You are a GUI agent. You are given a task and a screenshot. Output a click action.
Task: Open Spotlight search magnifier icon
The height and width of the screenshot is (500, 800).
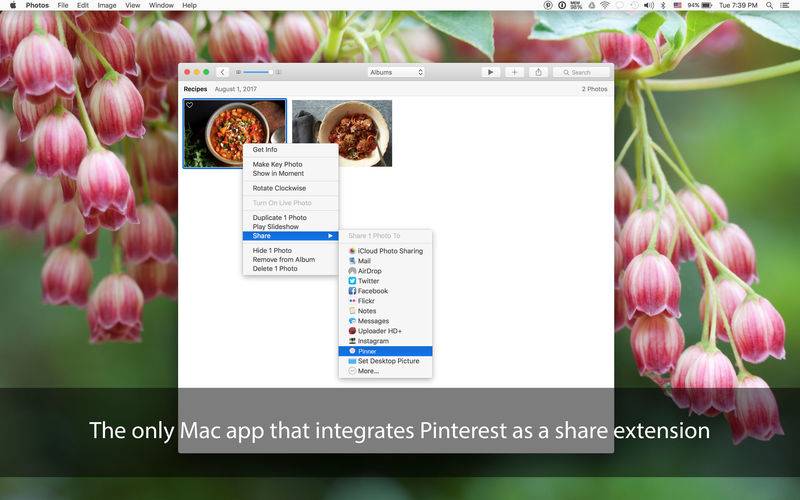(x=769, y=5)
